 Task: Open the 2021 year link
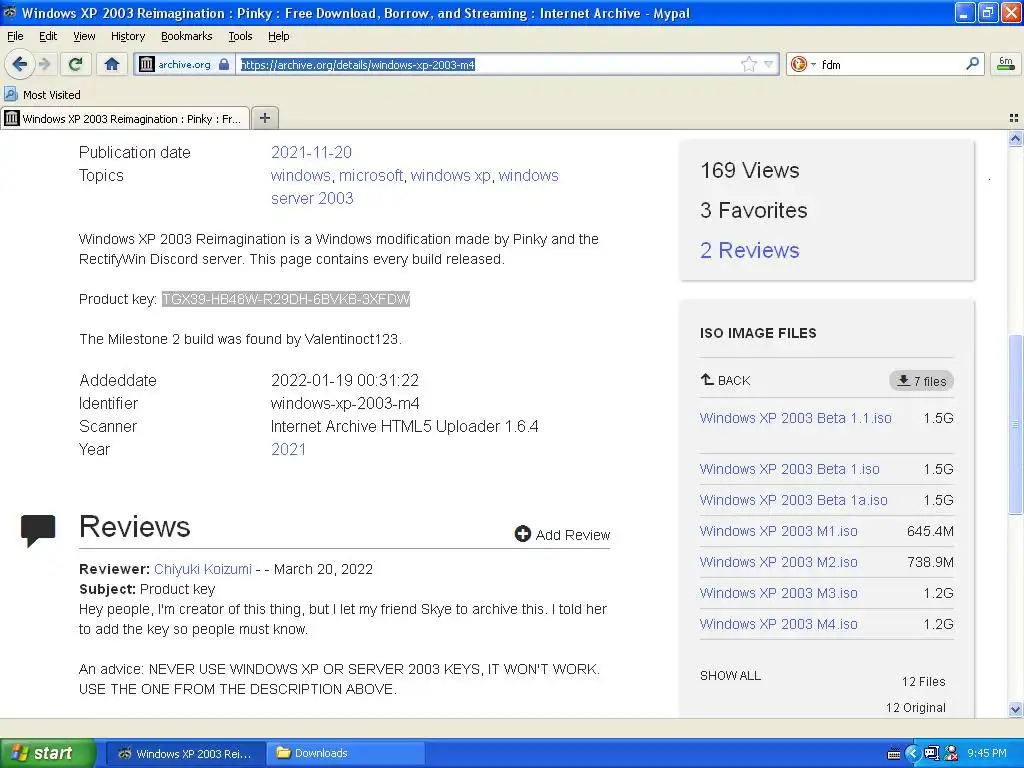coord(288,449)
